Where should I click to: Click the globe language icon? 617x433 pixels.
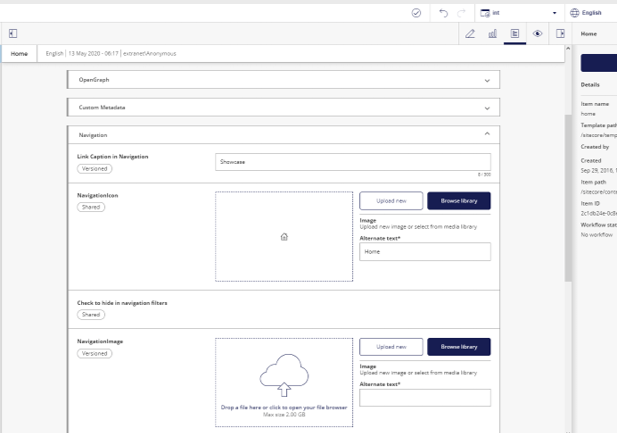pos(575,13)
